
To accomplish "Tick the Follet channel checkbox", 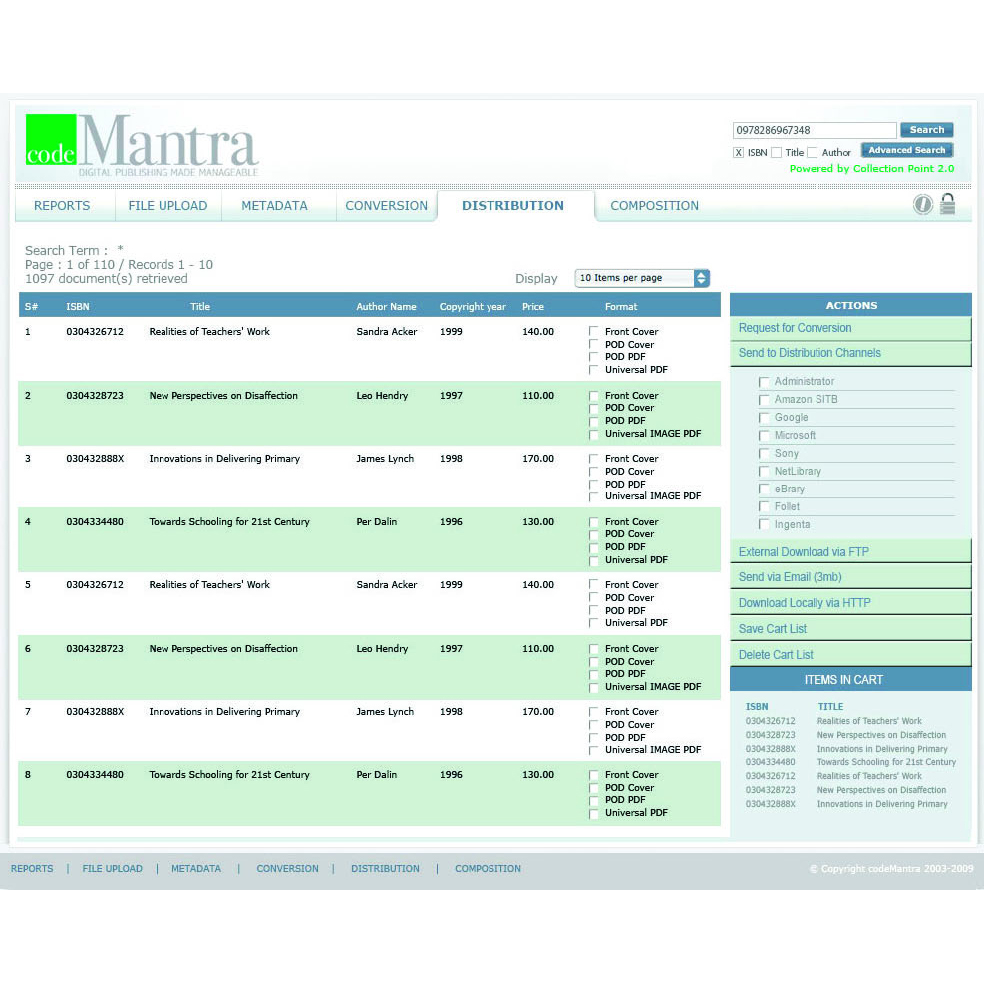I will click(764, 506).
